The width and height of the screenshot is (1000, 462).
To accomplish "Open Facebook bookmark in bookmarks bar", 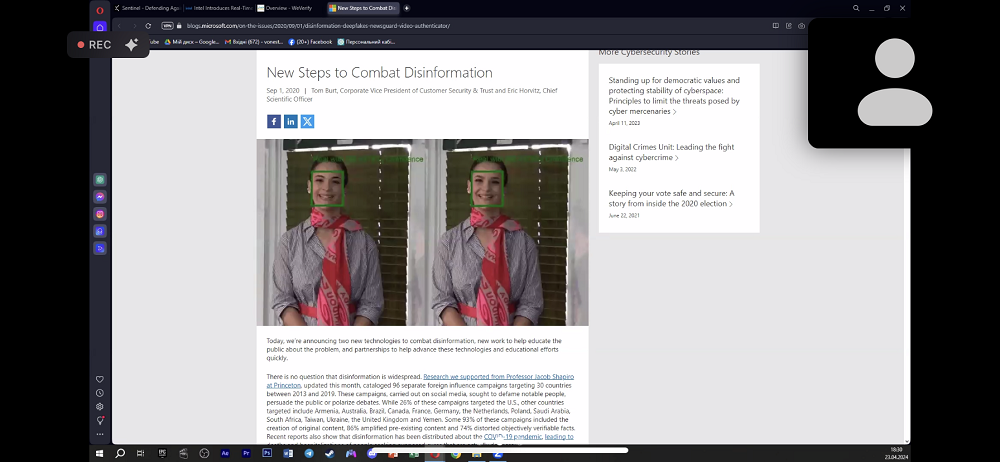I will 311,42.
